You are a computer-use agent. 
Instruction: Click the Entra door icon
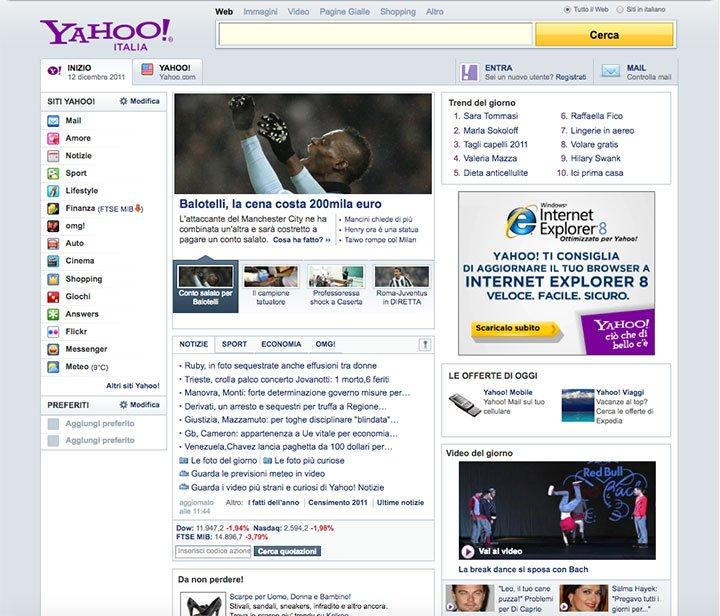469,73
